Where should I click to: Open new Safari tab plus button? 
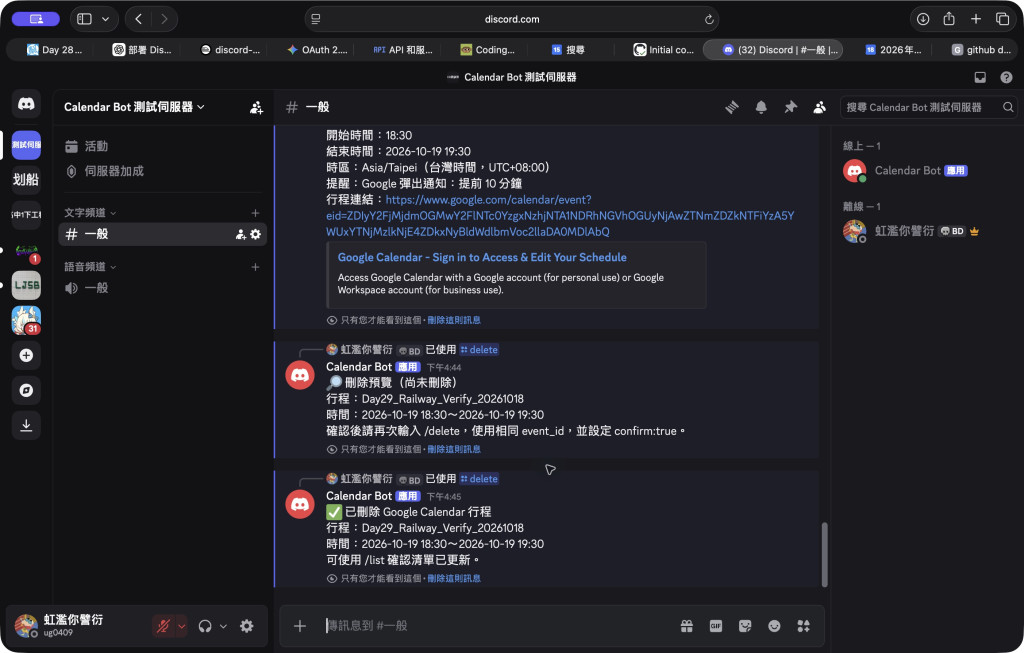click(976, 19)
